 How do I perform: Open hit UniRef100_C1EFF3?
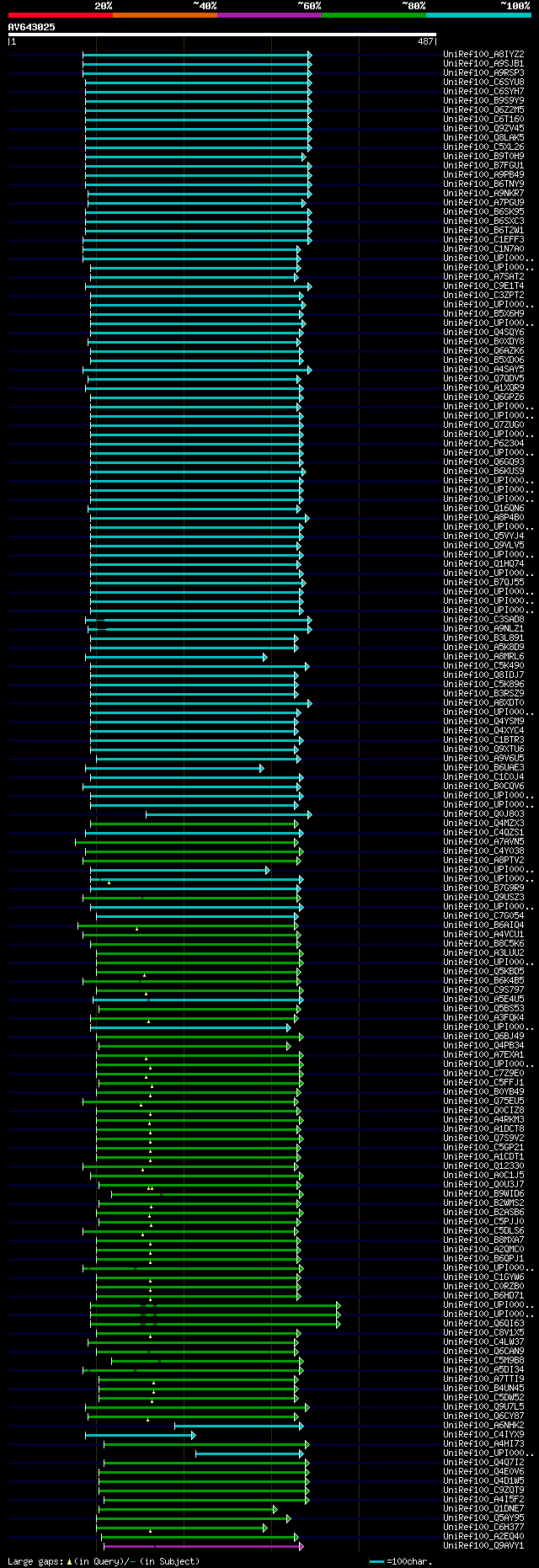point(483,239)
